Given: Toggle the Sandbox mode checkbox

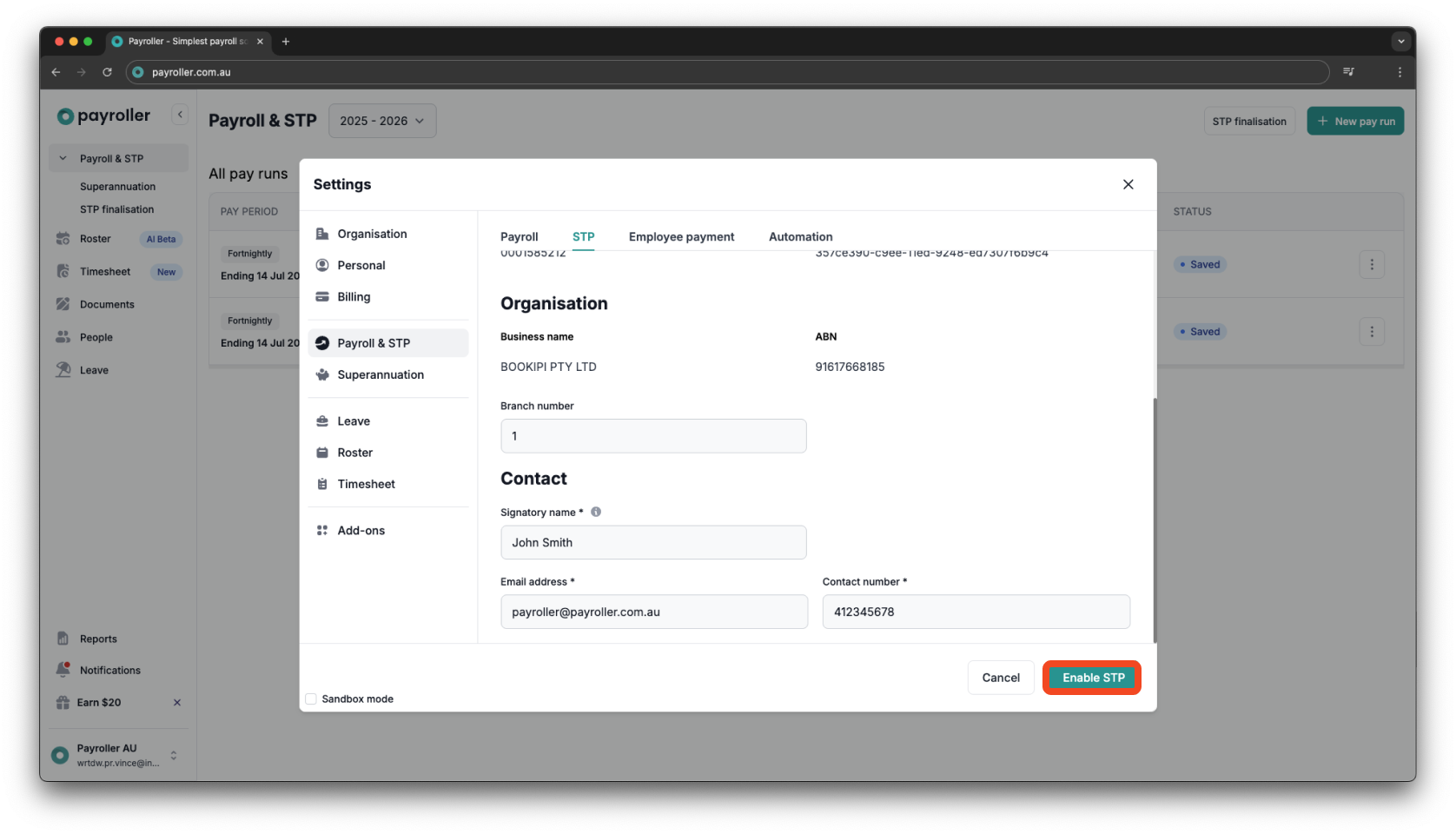Looking at the screenshot, I should (311, 698).
